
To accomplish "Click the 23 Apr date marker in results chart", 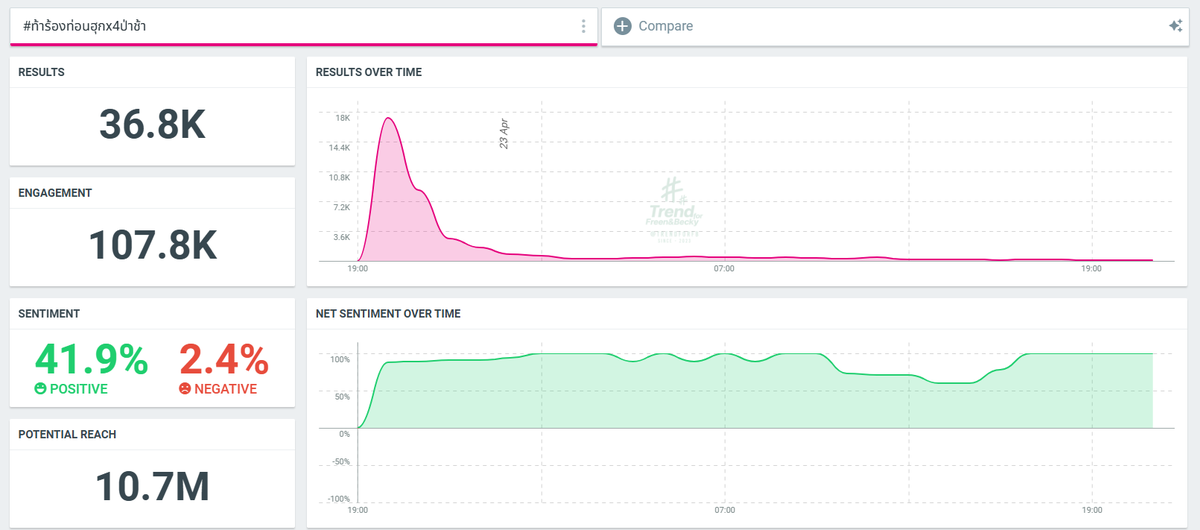I will [x=505, y=134].
